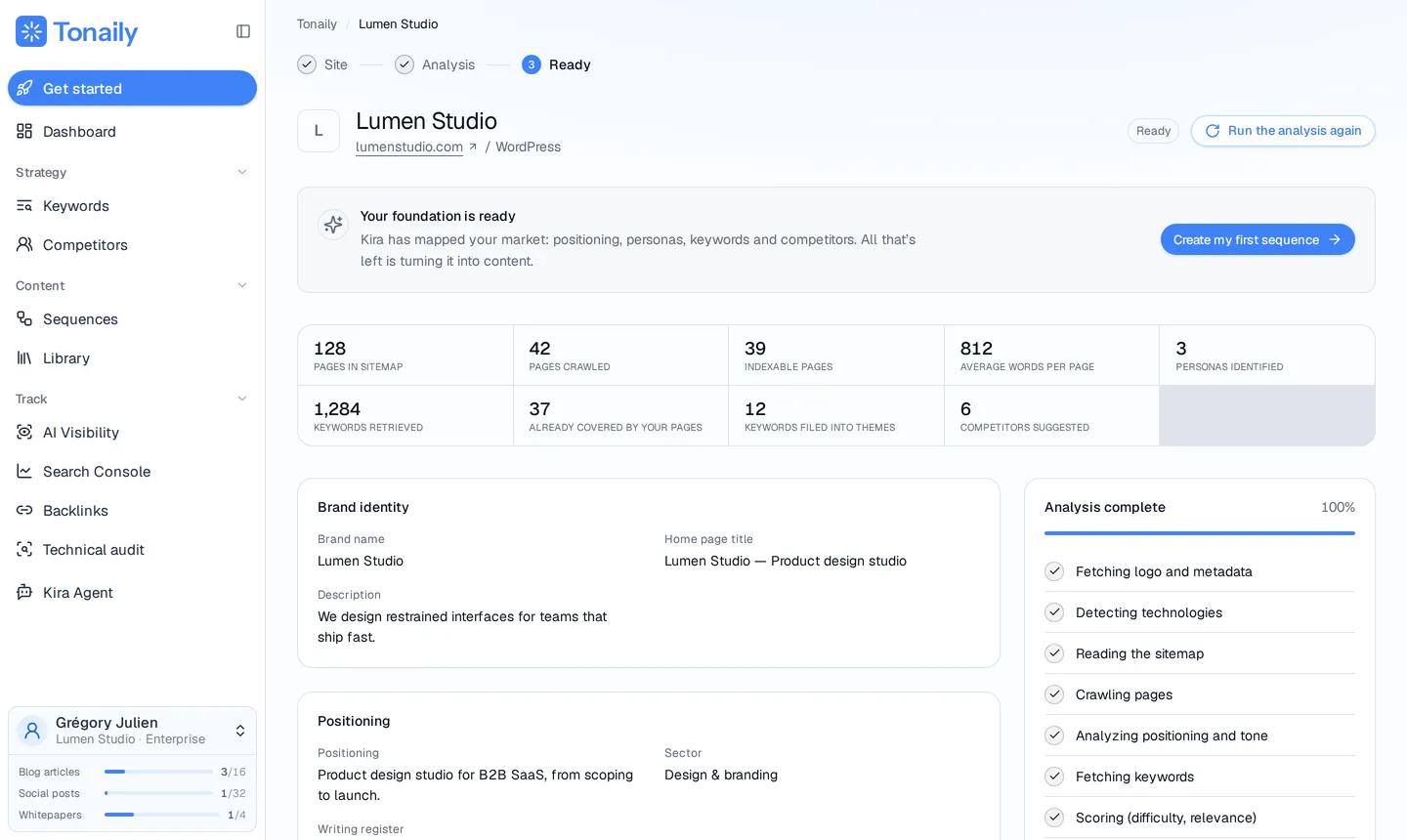Click the Tonaily breadcrumb link

pos(317,24)
